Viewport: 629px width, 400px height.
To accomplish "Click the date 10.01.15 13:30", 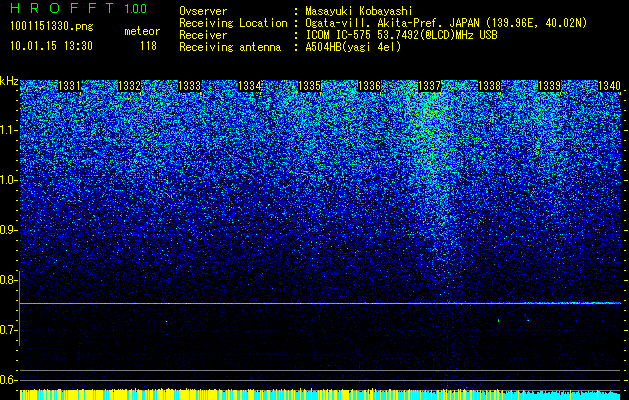I will click(51, 46).
